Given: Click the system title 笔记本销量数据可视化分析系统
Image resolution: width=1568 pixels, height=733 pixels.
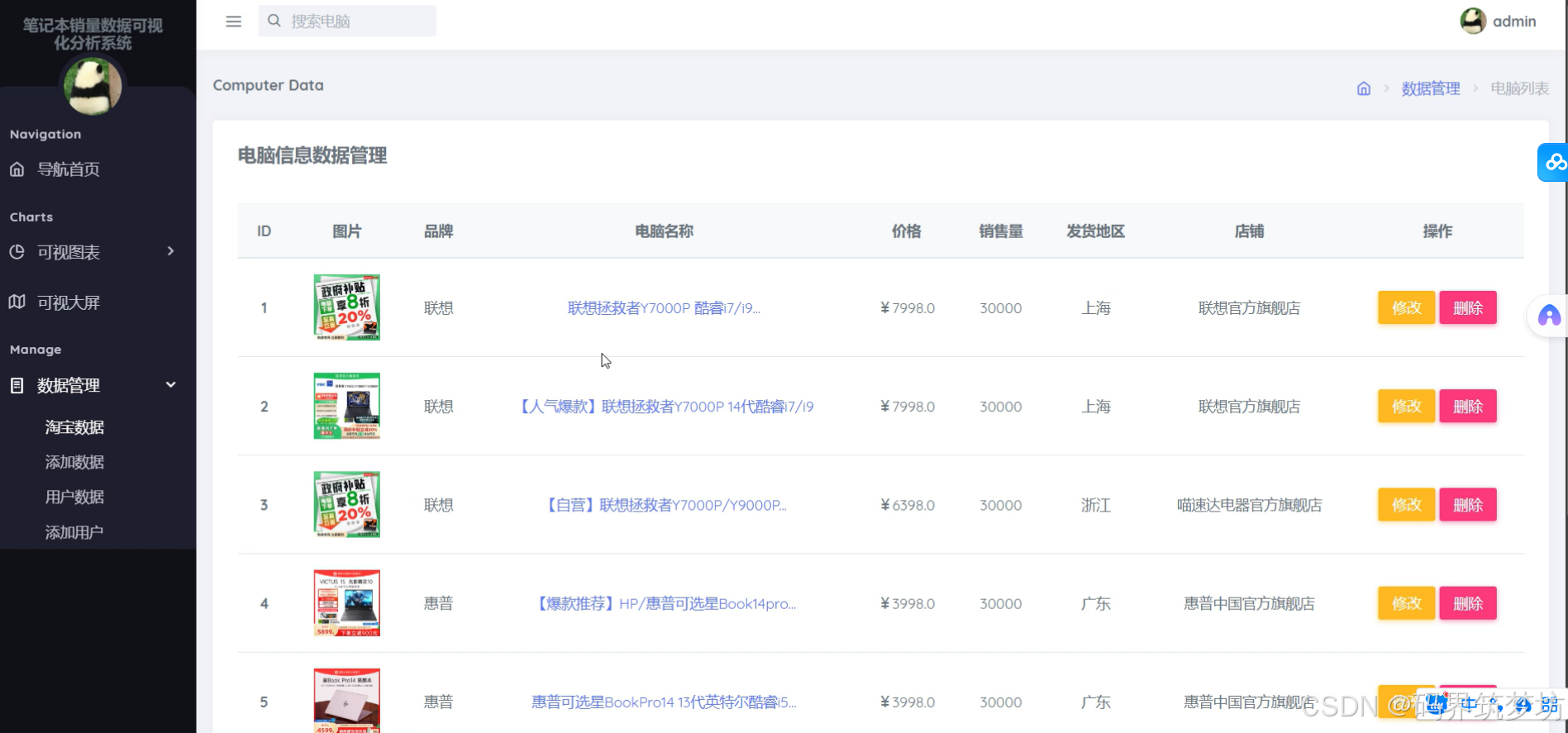Looking at the screenshot, I should pos(93,34).
